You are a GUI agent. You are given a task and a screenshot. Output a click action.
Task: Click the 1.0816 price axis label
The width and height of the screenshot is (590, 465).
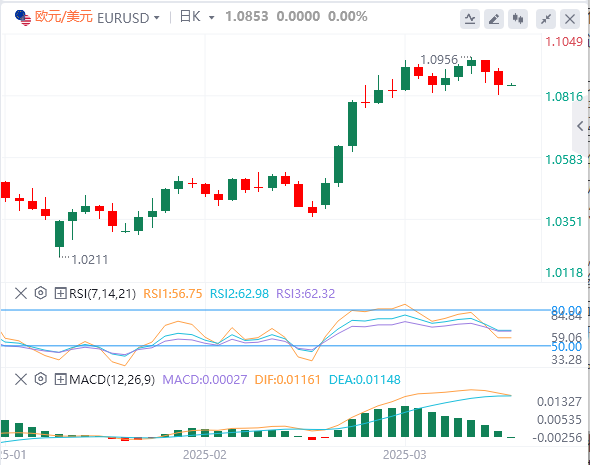coord(564,97)
